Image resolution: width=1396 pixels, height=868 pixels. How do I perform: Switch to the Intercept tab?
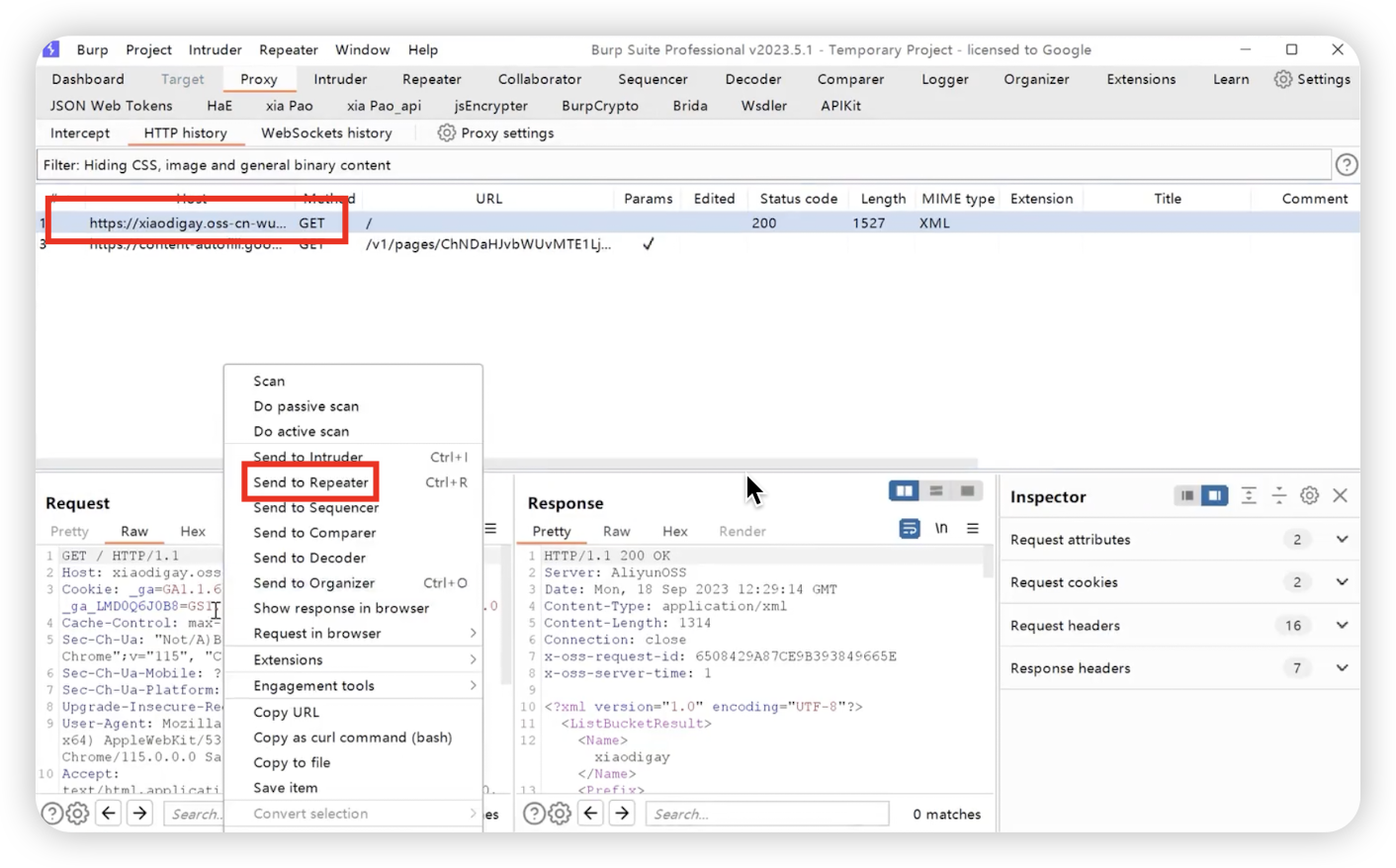(80, 132)
